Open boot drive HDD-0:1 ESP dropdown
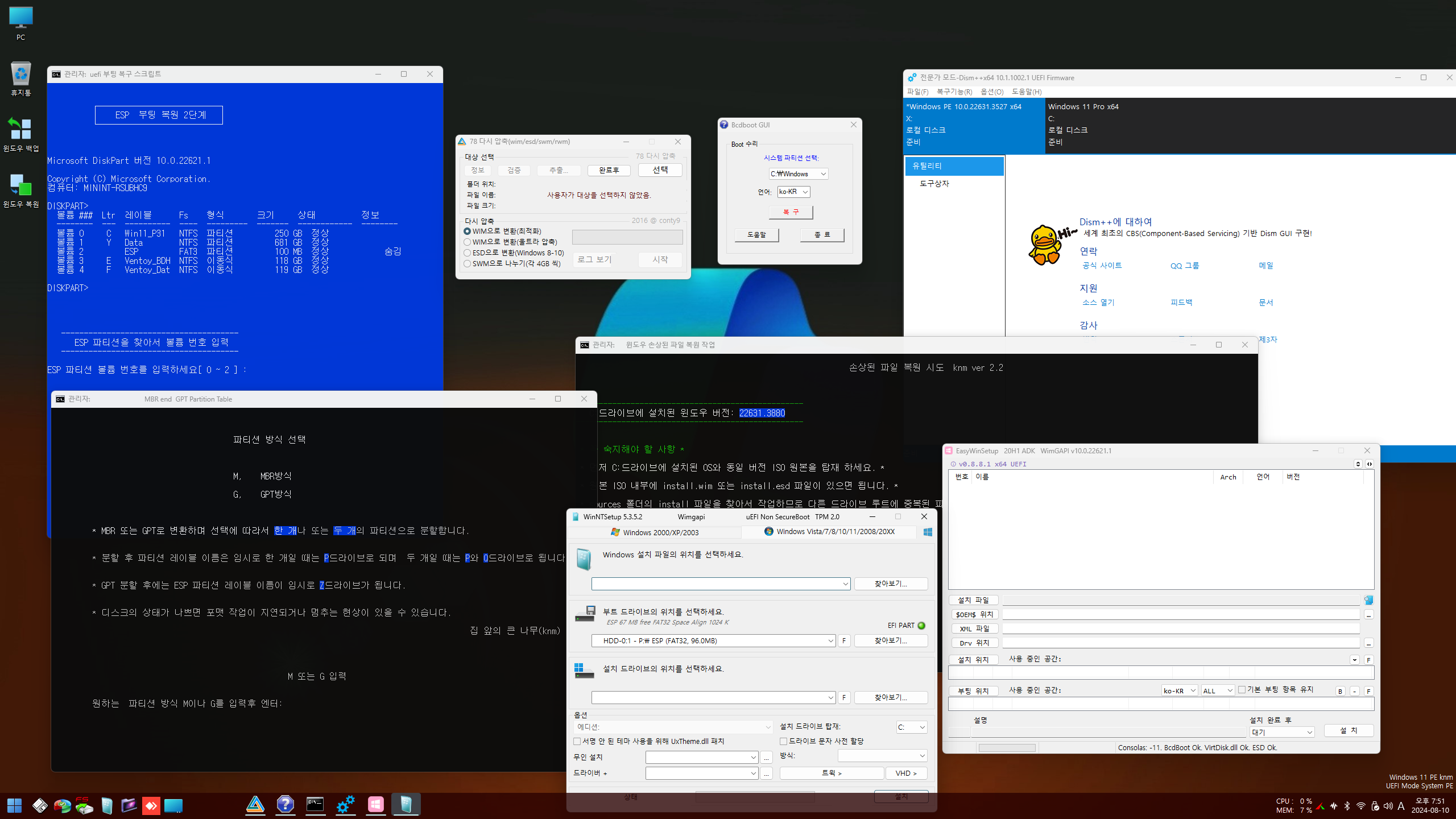 (x=713, y=641)
